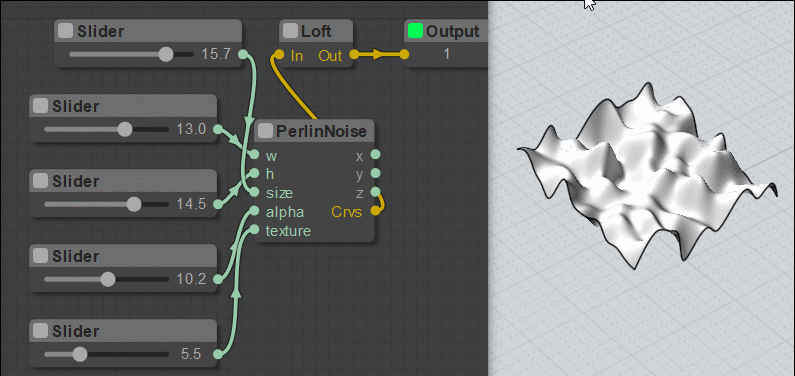
Task: Click the slider handle showing 13.0
Action: (125, 129)
